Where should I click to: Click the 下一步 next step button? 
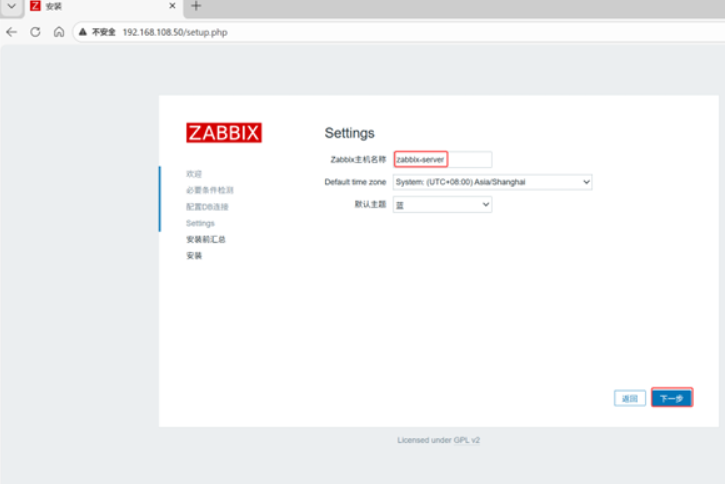click(x=672, y=398)
